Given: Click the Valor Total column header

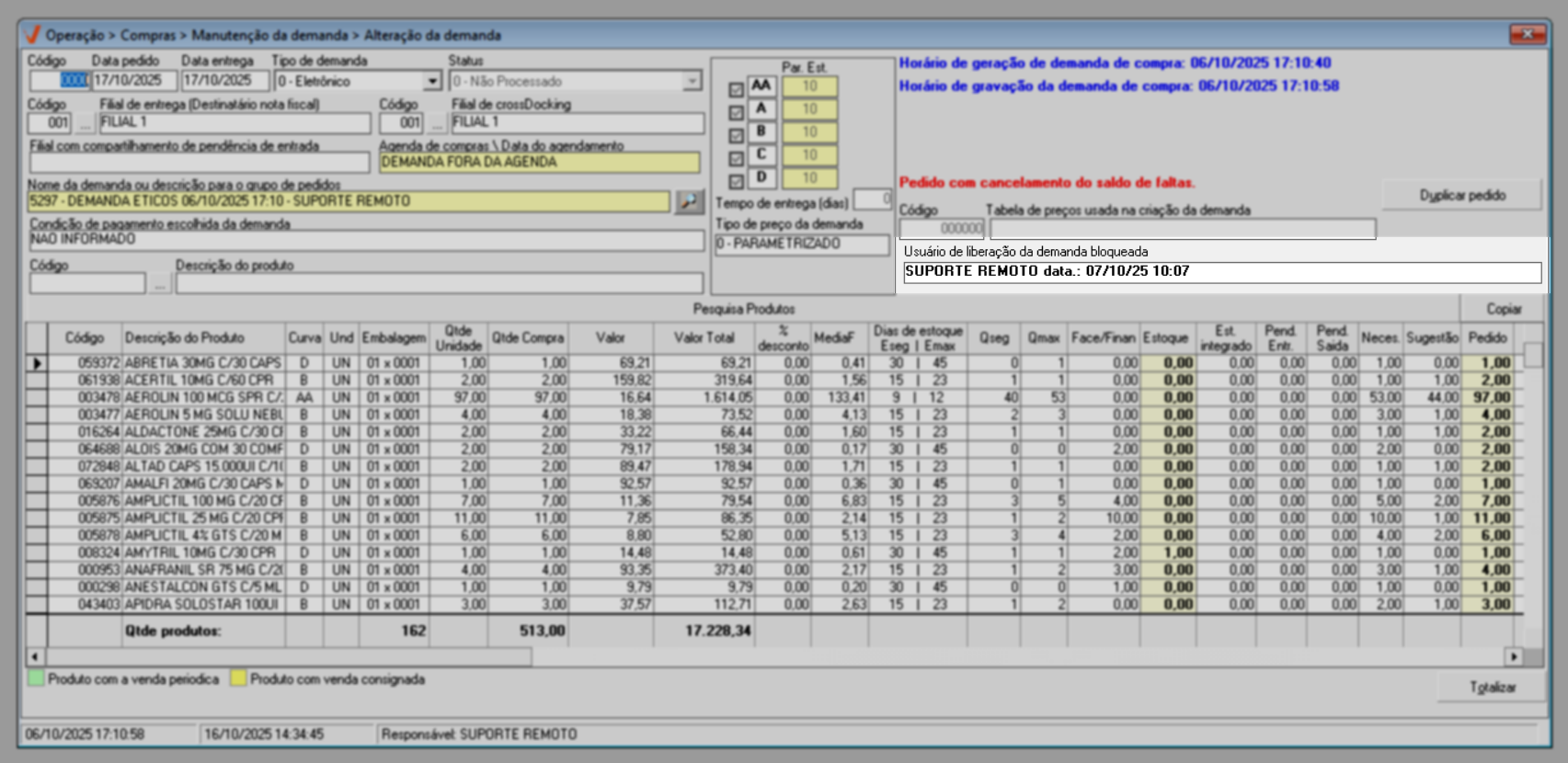Looking at the screenshot, I should pyautogui.click(x=704, y=338).
